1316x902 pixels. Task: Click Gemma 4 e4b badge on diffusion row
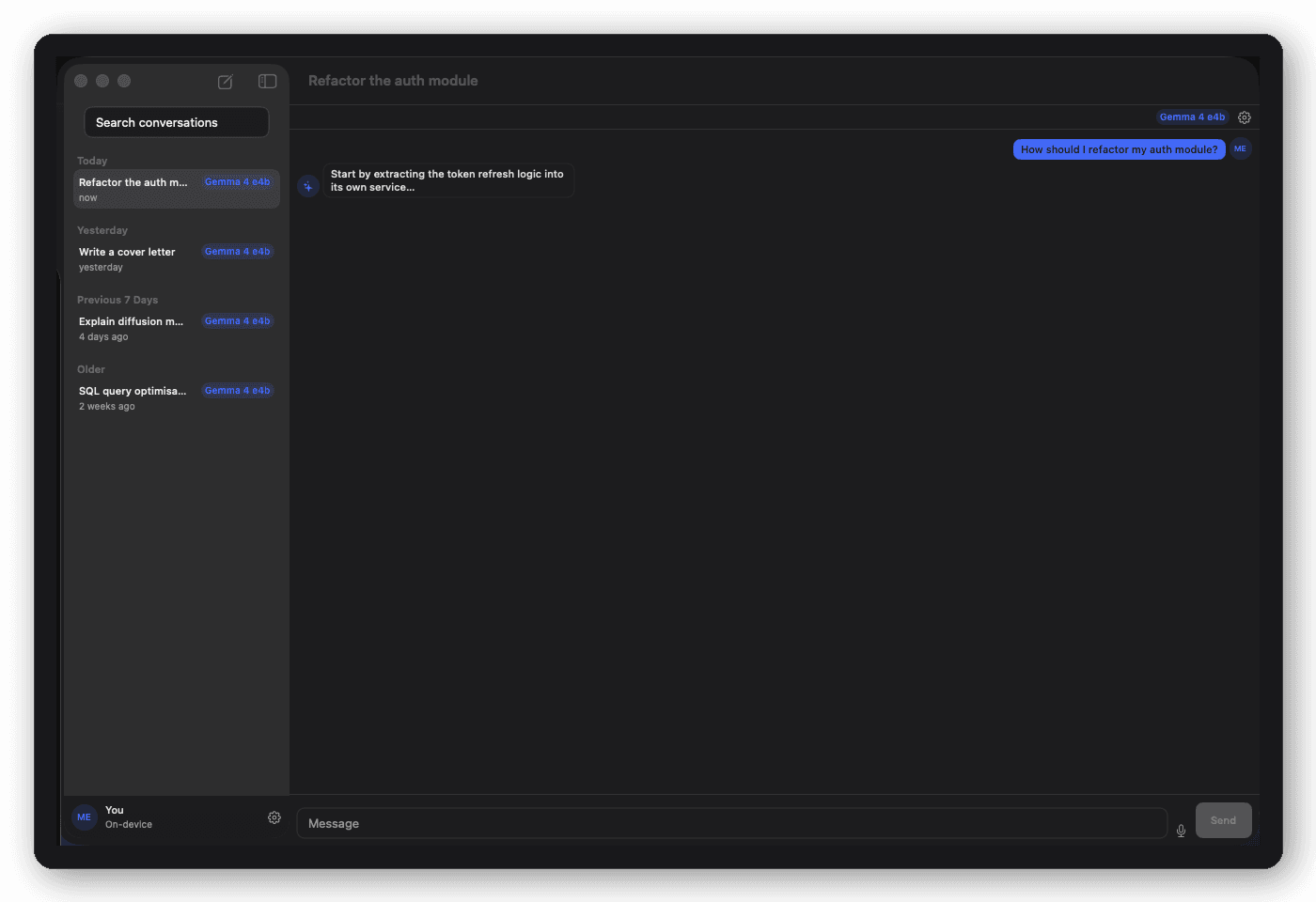(238, 321)
